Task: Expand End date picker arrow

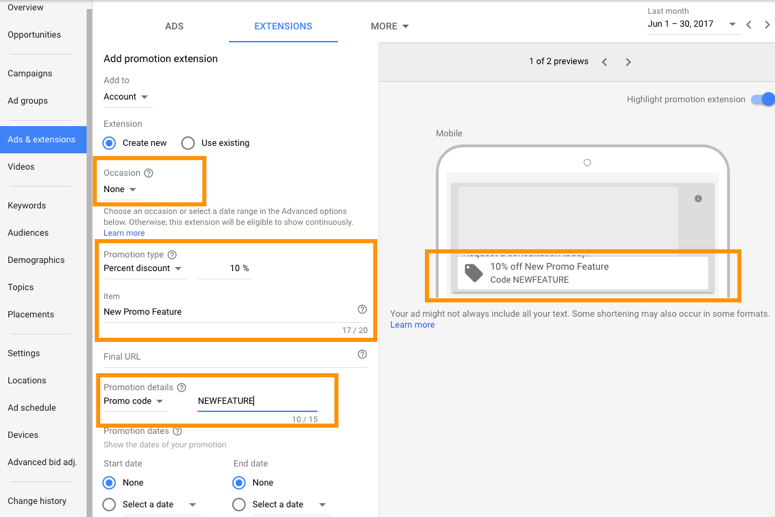Action: coord(322,505)
